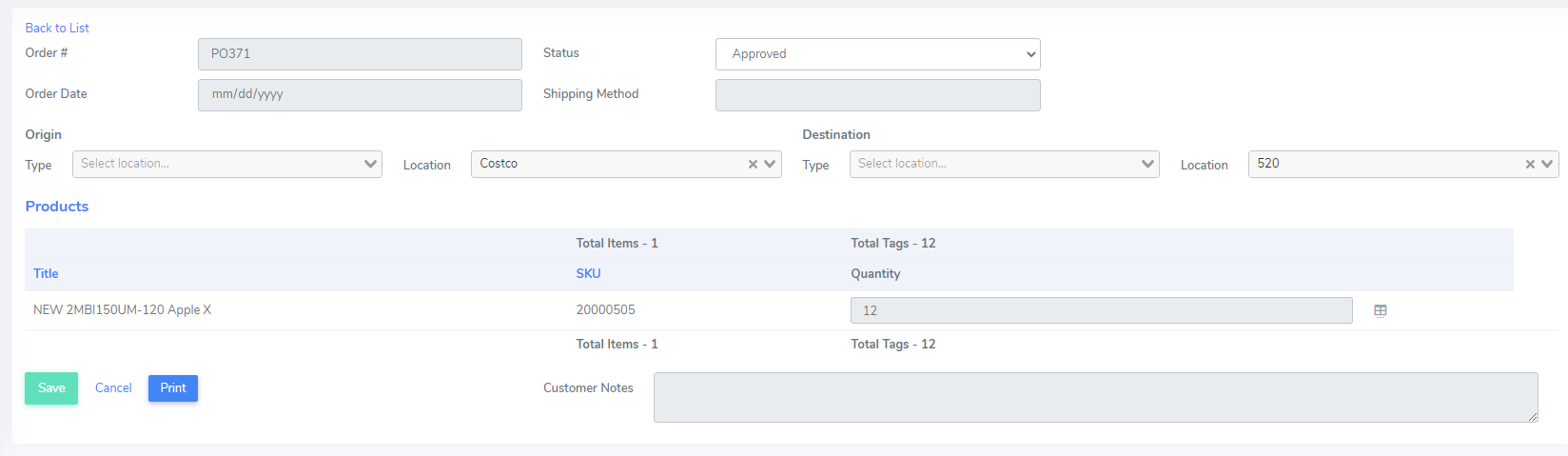Clear the Costco origin location
Image resolution: width=1568 pixels, height=456 pixels.
(753, 164)
